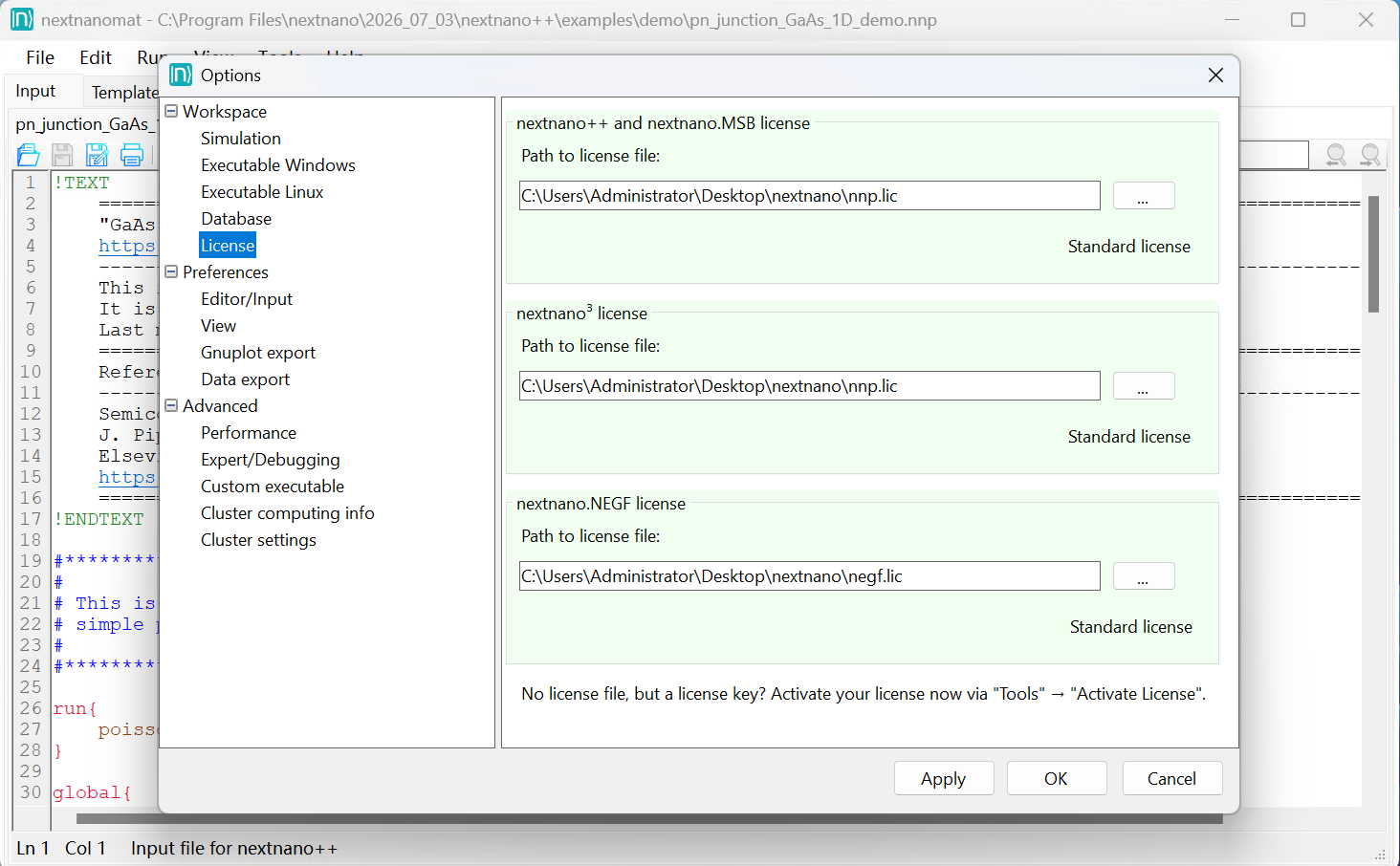Click the nextnano.NEGF license path field
Viewport: 1400px width, 866px height.
pyautogui.click(x=810, y=576)
